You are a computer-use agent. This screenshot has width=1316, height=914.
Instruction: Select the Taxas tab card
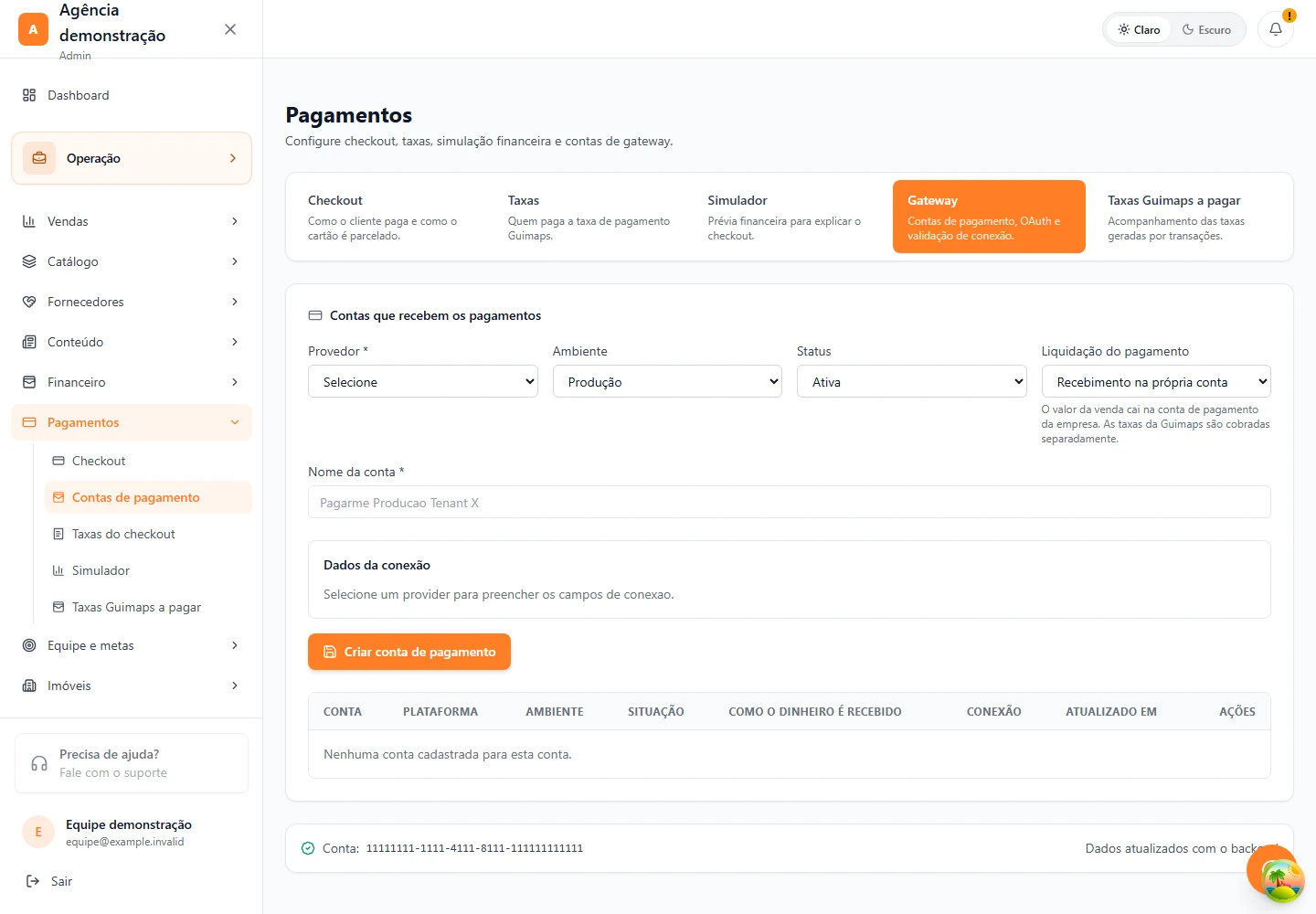pyautogui.click(x=589, y=217)
